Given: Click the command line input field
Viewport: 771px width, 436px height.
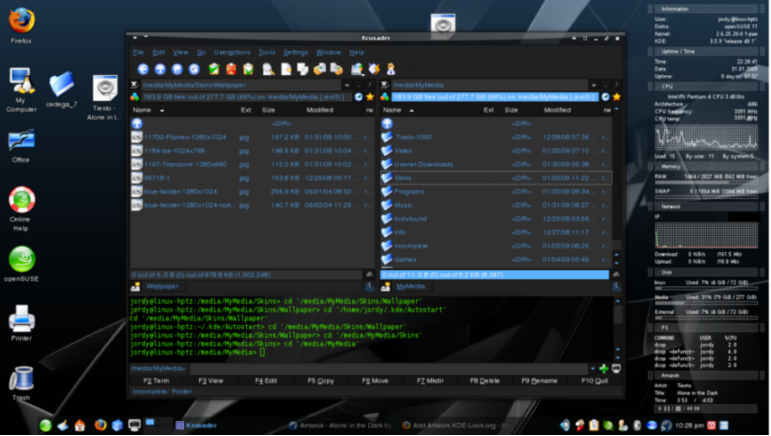Looking at the screenshot, I should (388, 368).
